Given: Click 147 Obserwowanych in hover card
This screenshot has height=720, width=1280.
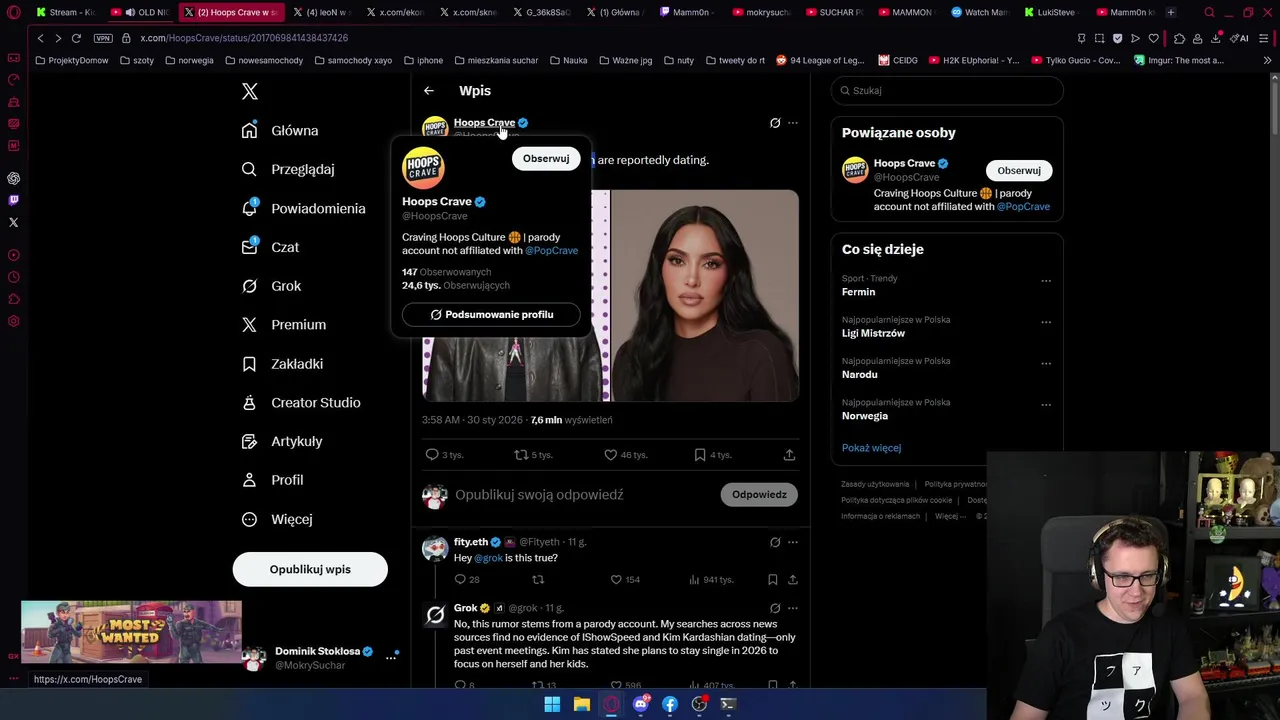Looking at the screenshot, I should pos(446,272).
